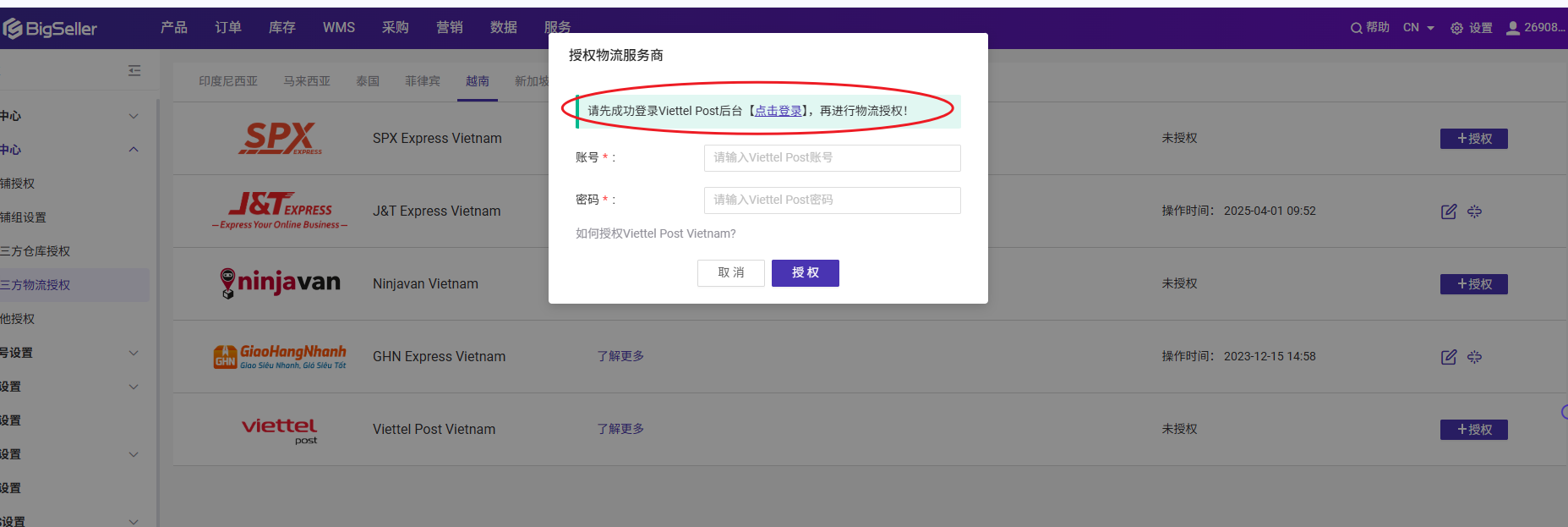Select 三方物流授权 in the sidebar
The image size is (1568, 527).
pos(35,285)
